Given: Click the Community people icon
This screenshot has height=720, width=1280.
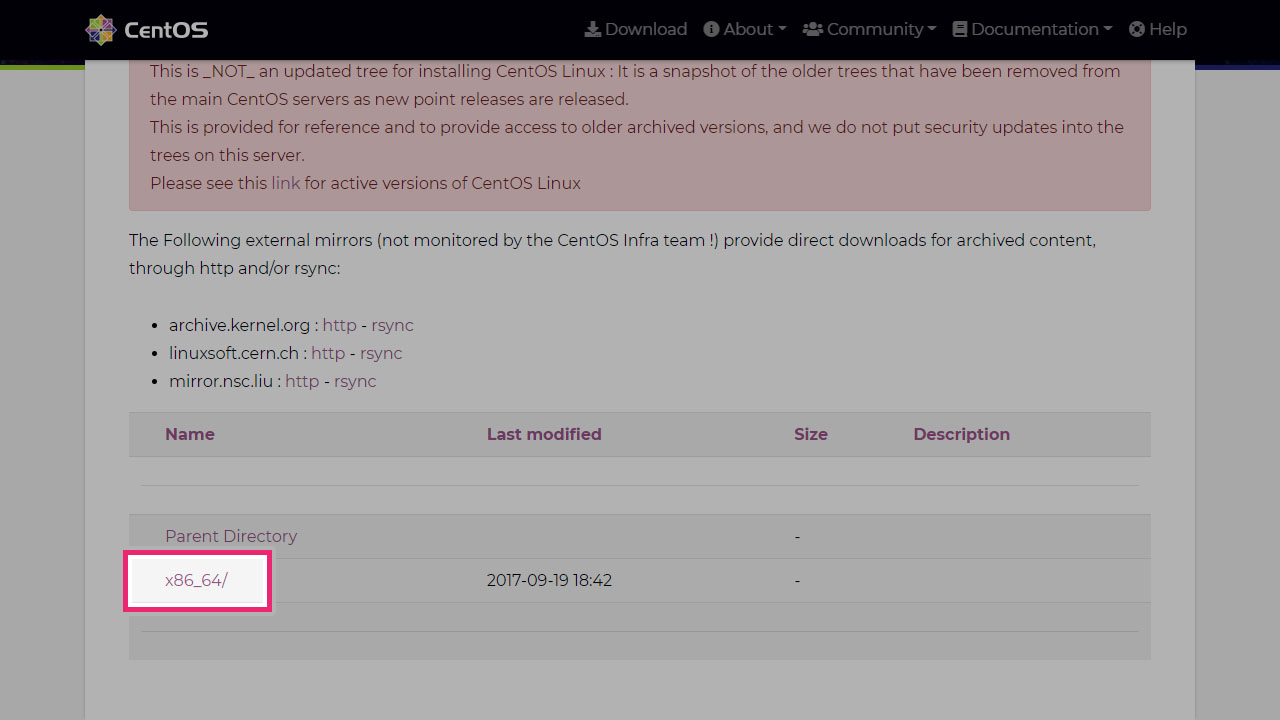Looking at the screenshot, I should click(812, 29).
